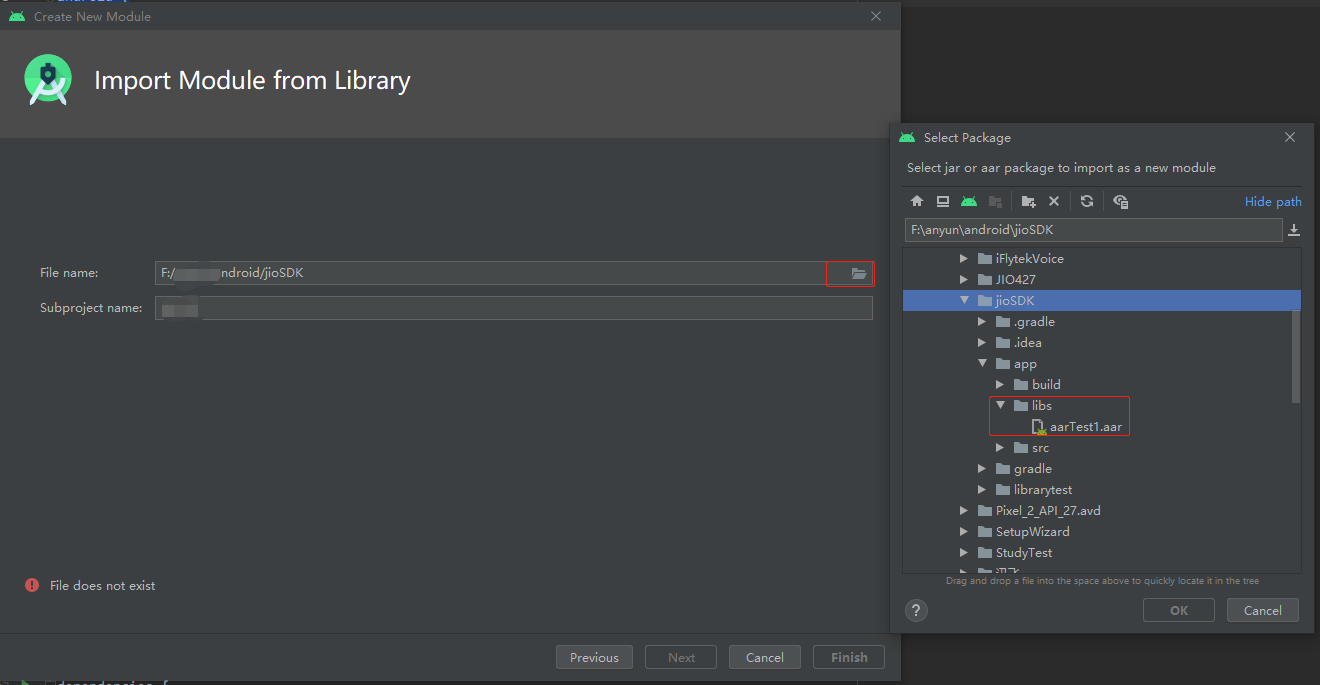Image resolution: width=1320 pixels, height=685 pixels.
Task: Expand the JIO427 folder
Action: click(x=964, y=279)
